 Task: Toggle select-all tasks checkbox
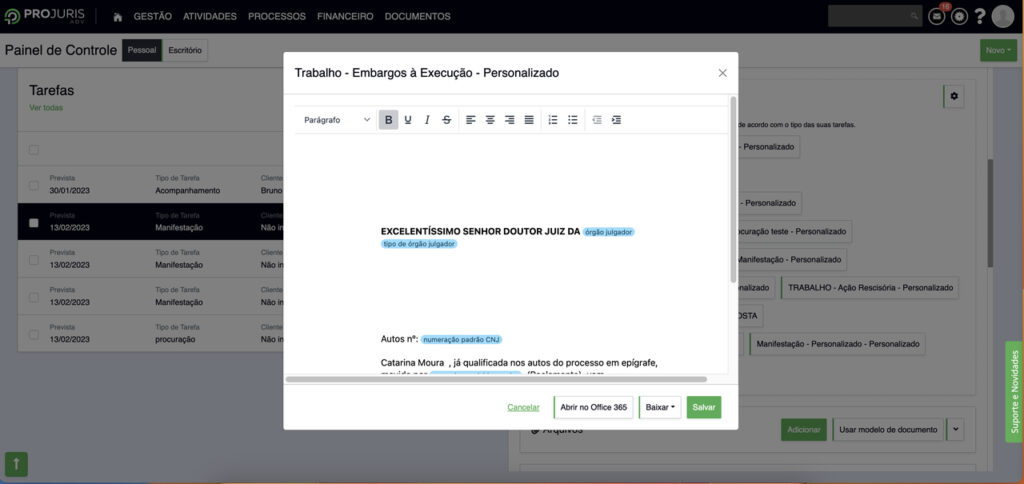pyautogui.click(x=33, y=150)
